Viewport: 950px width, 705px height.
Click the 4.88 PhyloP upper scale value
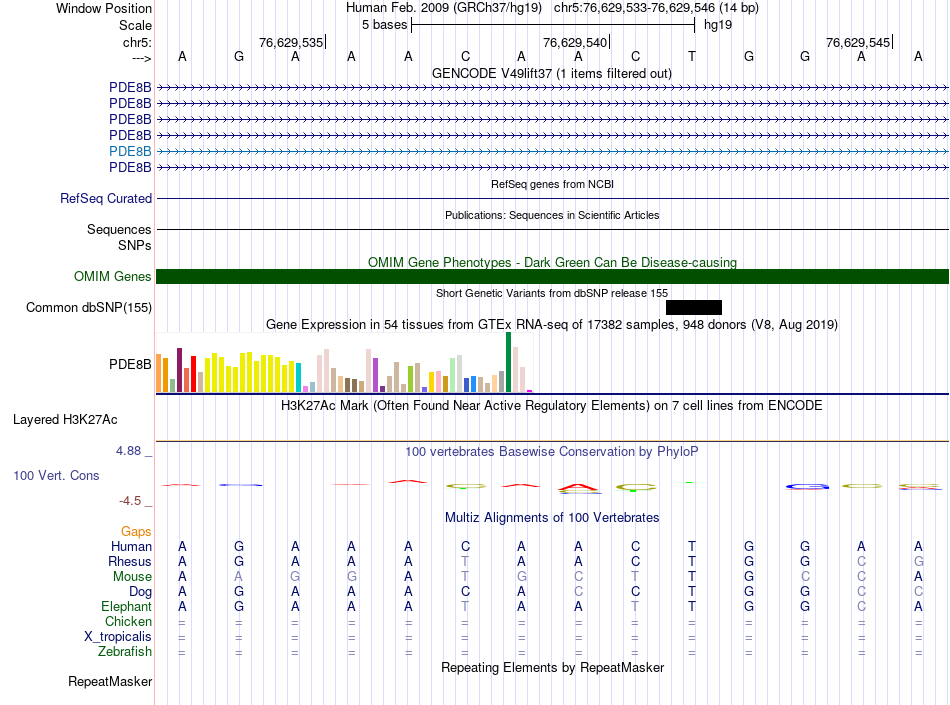(x=128, y=451)
